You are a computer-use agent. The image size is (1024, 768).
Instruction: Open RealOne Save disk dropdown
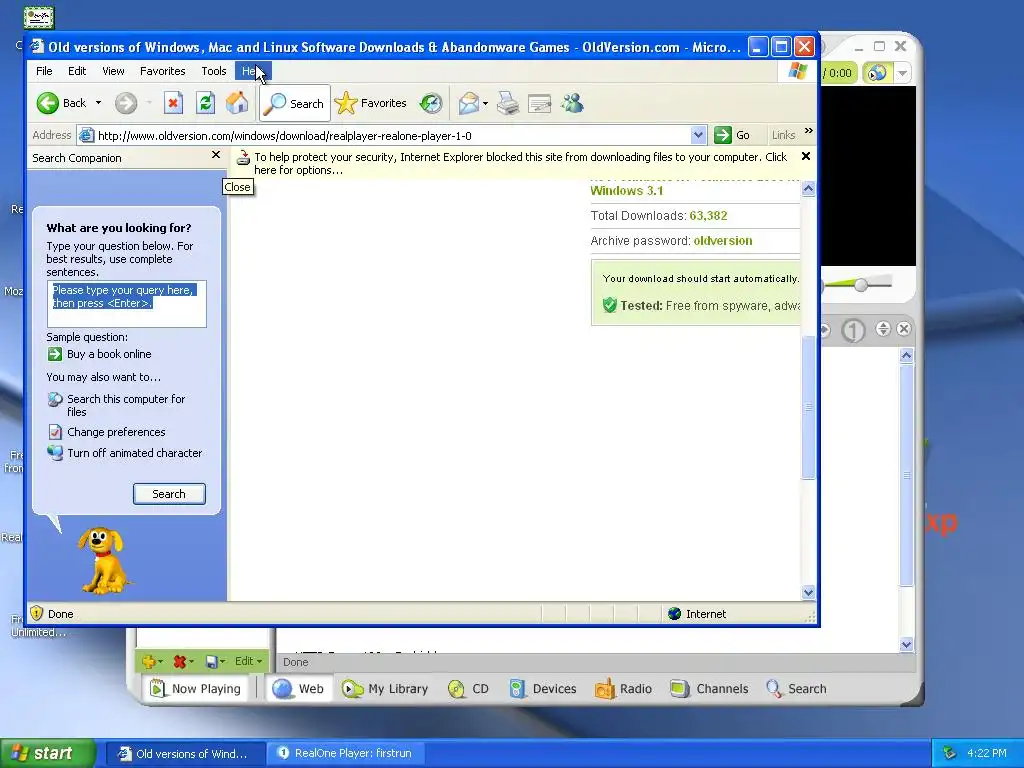pyautogui.click(x=215, y=662)
